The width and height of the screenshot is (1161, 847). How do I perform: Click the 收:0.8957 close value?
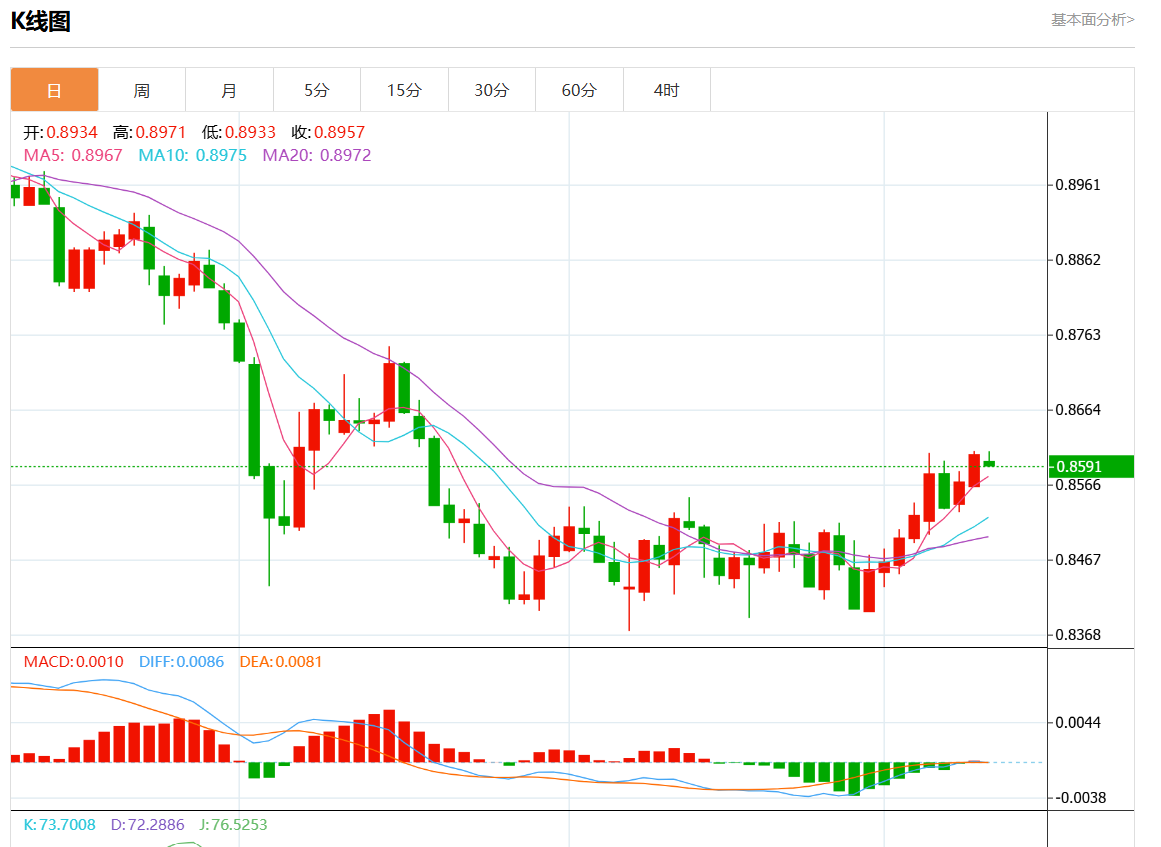(328, 133)
